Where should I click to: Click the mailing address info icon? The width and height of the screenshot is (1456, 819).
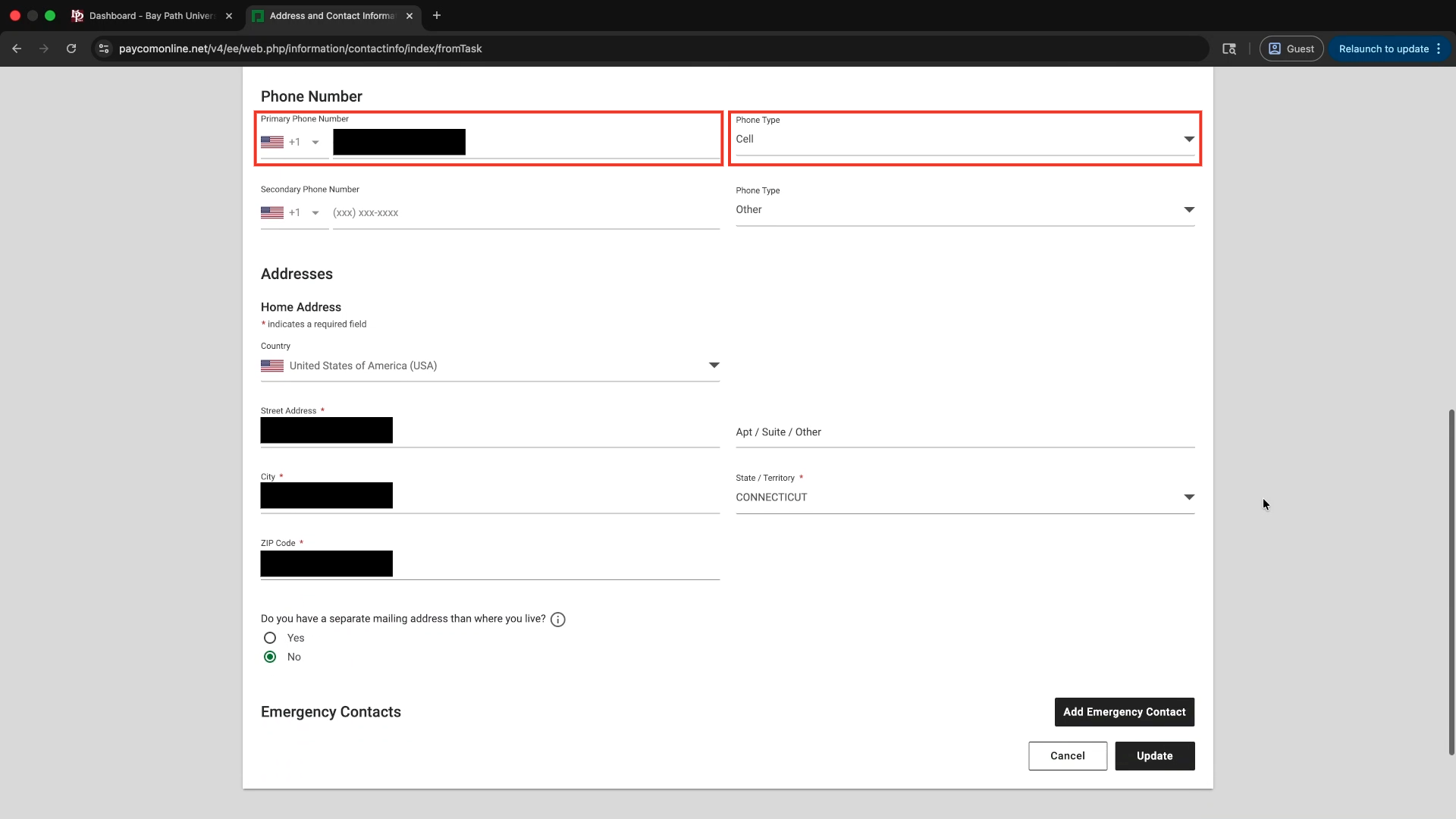[557, 620]
